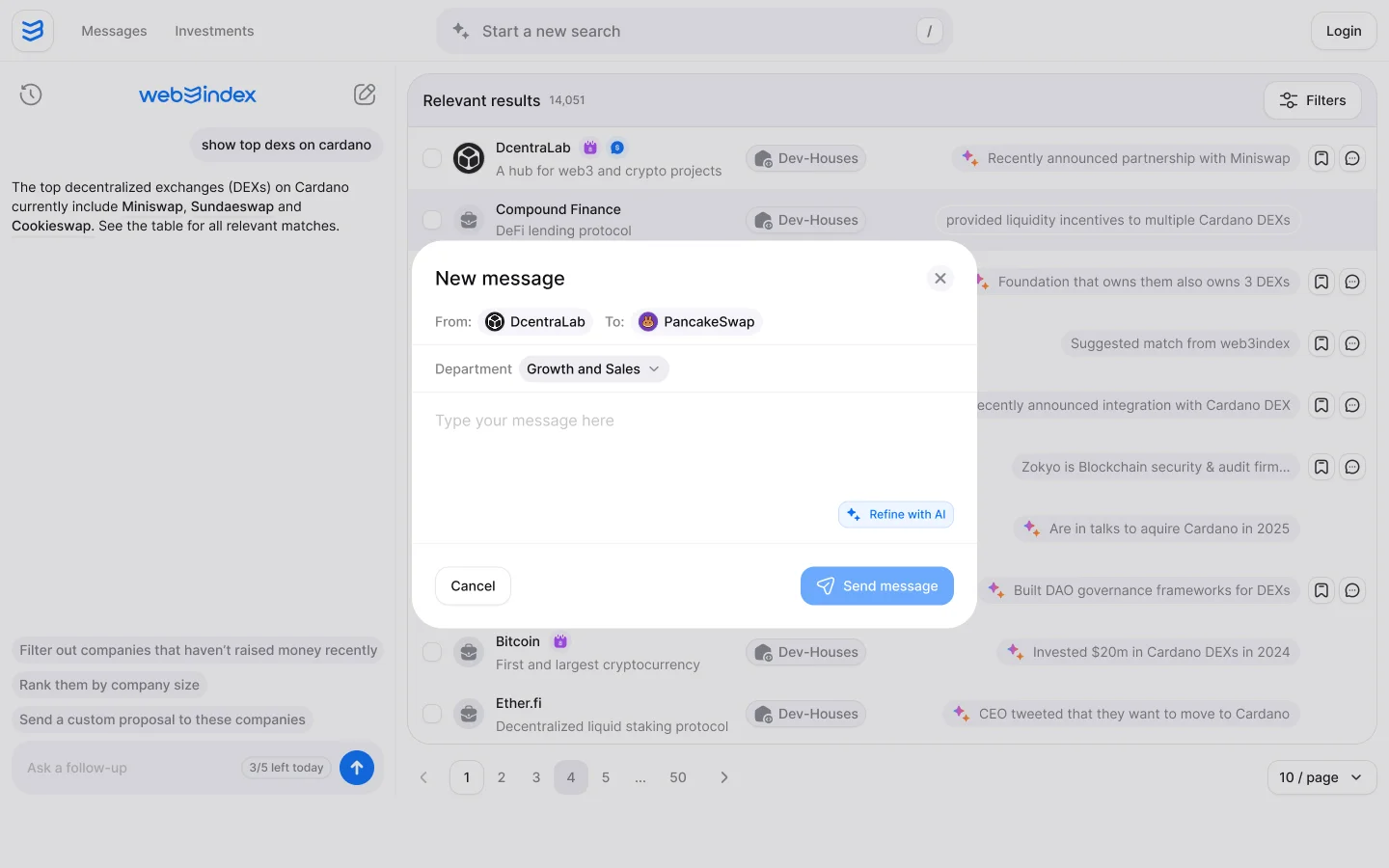Image resolution: width=1389 pixels, height=868 pixels.
Task: Open message icon on 'Foundation that owns them' row
Action: coord(1352,282)
